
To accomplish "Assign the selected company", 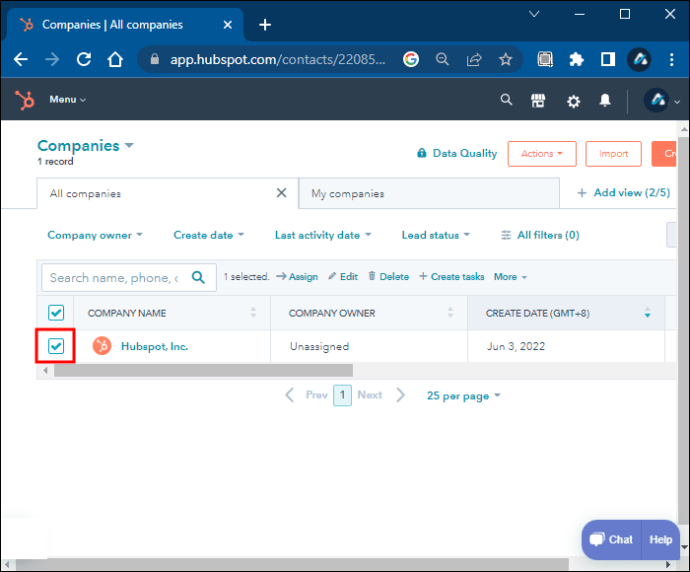I will (297, 277).
